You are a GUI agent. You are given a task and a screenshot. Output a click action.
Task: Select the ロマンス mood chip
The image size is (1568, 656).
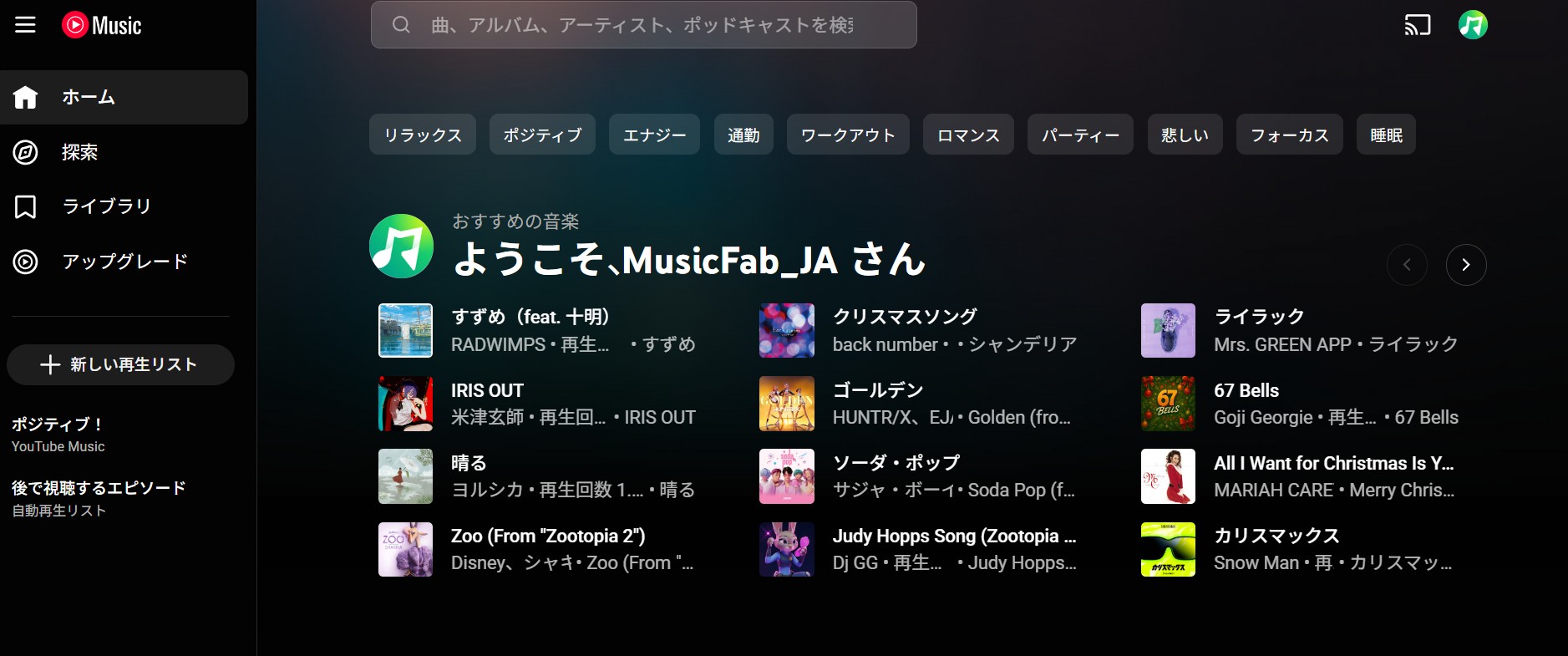coord(968,135)
